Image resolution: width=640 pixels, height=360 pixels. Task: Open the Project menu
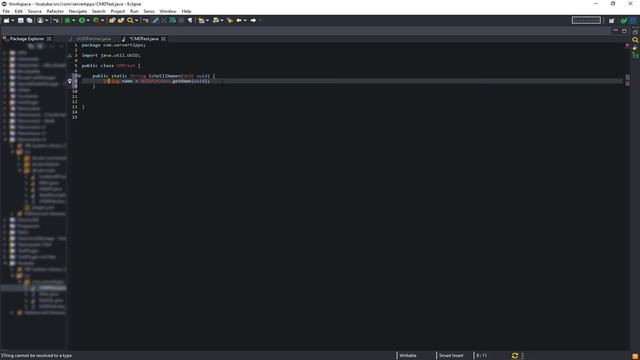tap(118, 11)
